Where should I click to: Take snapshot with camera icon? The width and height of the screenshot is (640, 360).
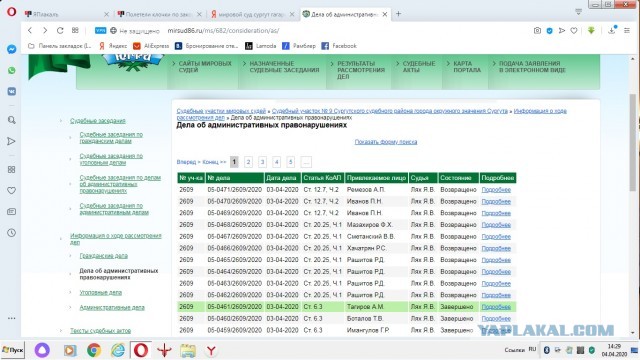[x=537, y=31]
